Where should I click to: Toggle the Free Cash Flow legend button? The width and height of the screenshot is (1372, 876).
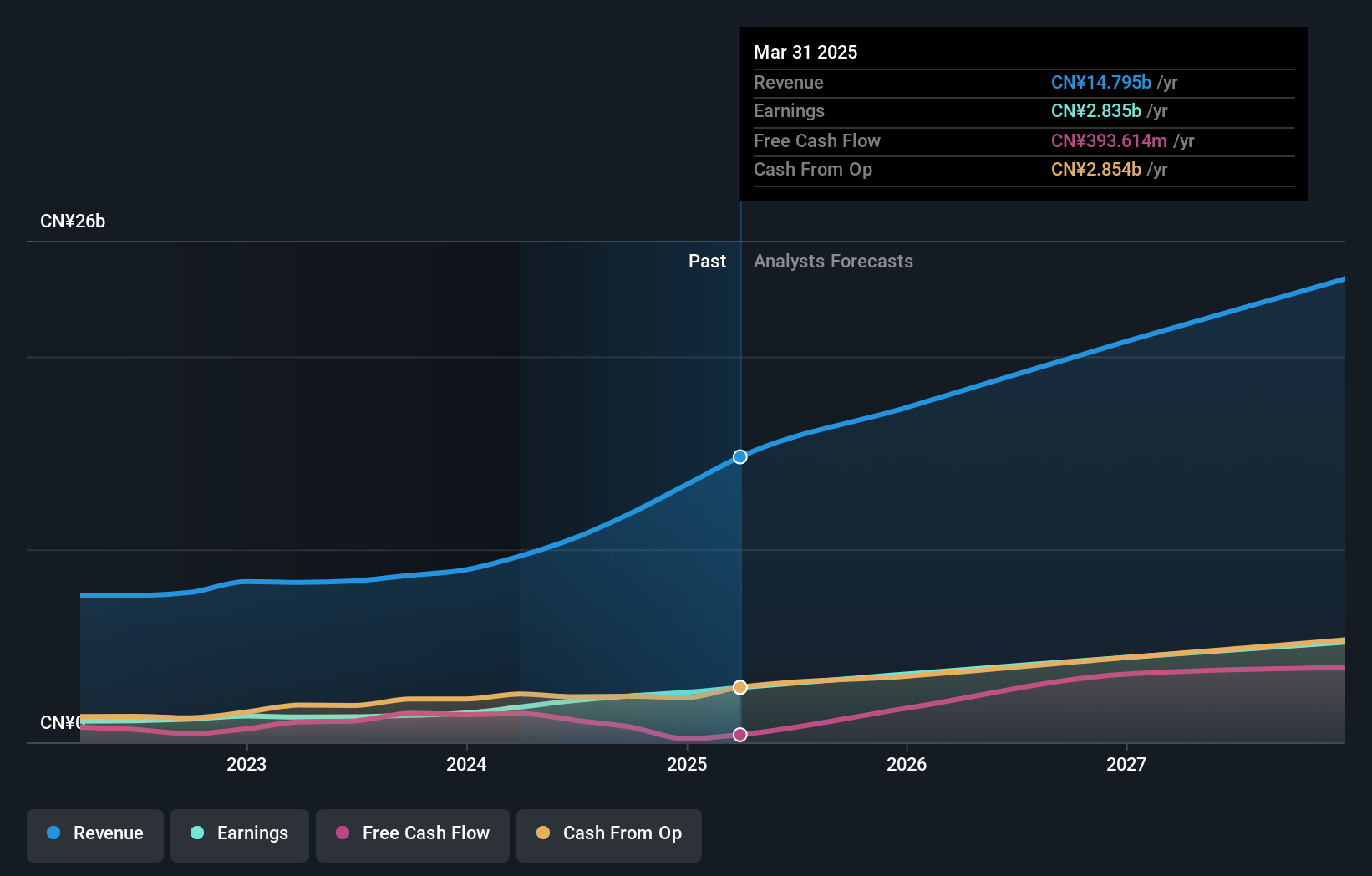(x=413, y=835)
